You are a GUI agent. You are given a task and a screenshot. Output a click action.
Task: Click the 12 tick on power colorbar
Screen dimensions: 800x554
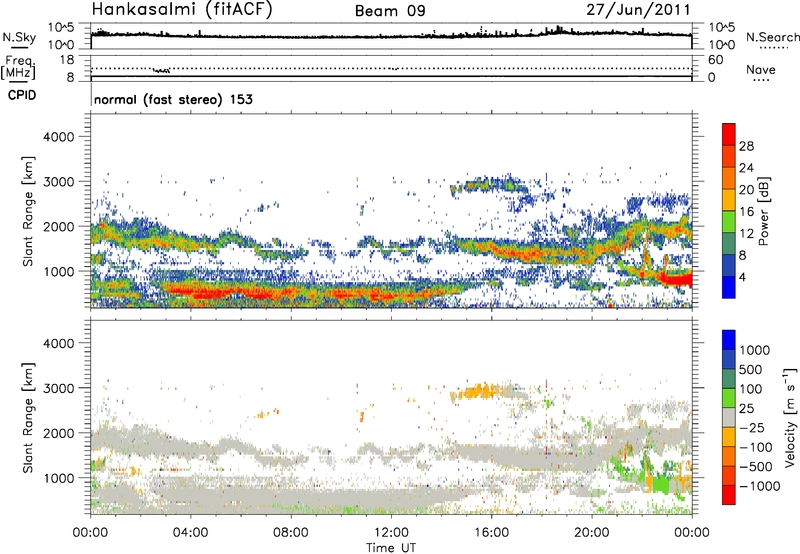click(x=746, y=234)
